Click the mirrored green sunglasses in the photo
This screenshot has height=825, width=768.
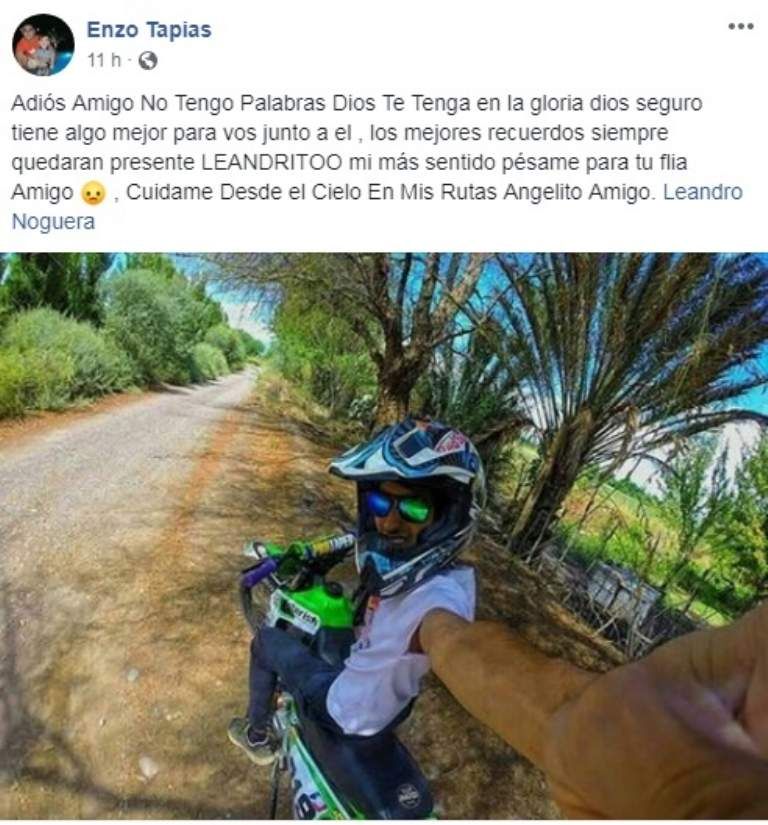coord(398,507)
